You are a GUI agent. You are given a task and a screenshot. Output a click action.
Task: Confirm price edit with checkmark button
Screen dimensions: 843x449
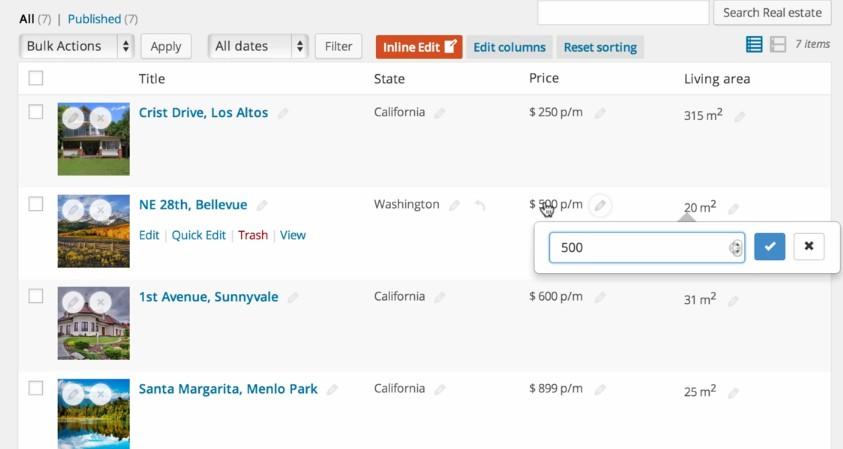coord(769,247)
